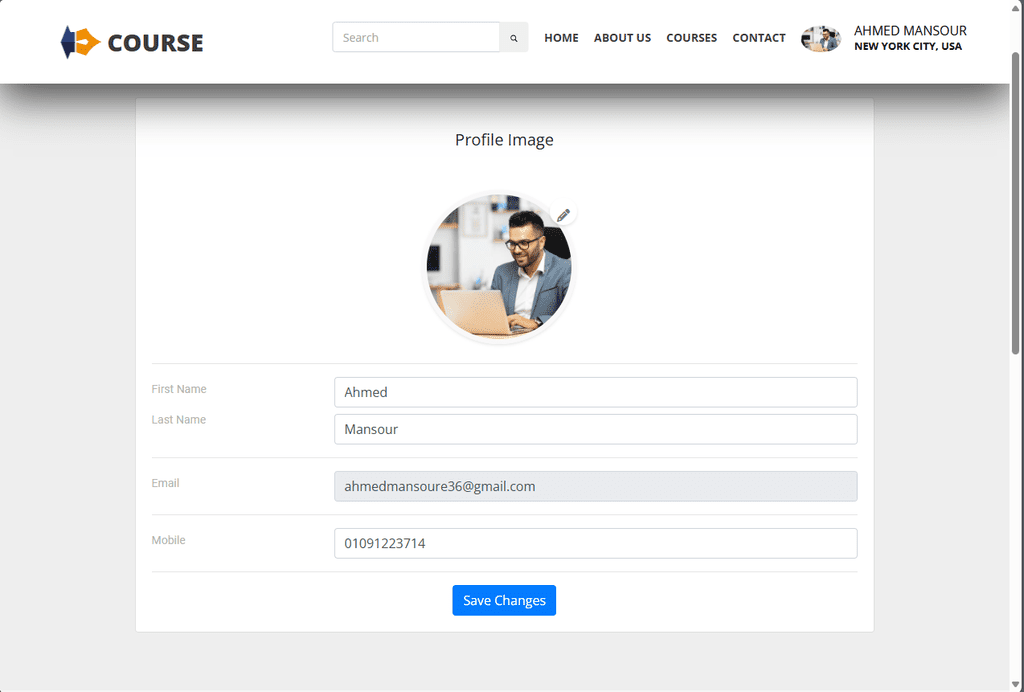Open the small user avatar in header

[821, 39]
